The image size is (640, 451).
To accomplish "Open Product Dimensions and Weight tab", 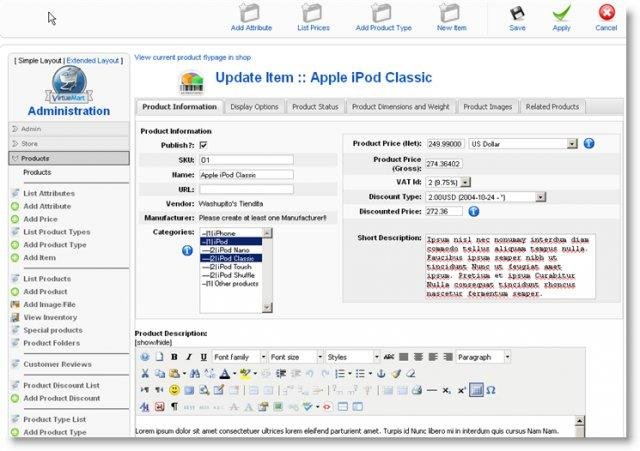I will click(x=400, y=107).
